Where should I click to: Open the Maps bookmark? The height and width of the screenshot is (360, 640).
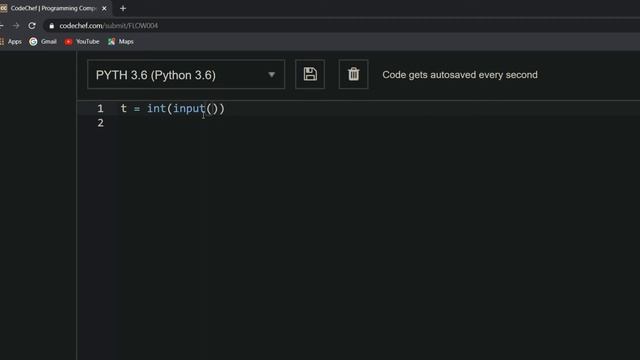coord(121,42)
